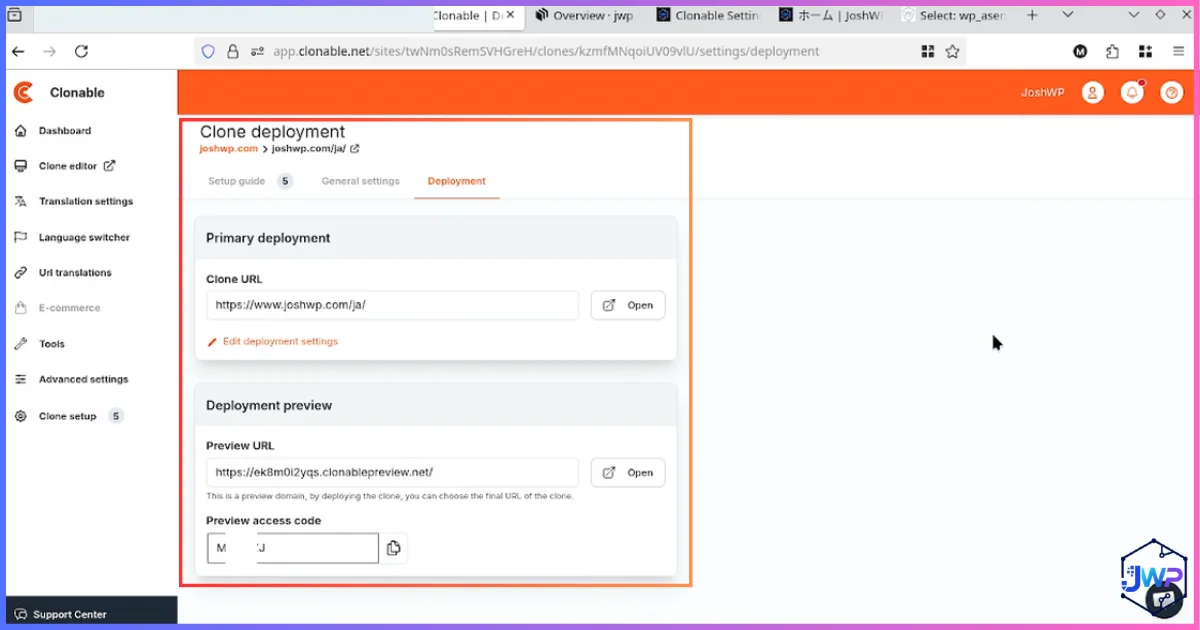1200x630 pixels.
Task: Go back in browser
Action: [x=18, y=51]
